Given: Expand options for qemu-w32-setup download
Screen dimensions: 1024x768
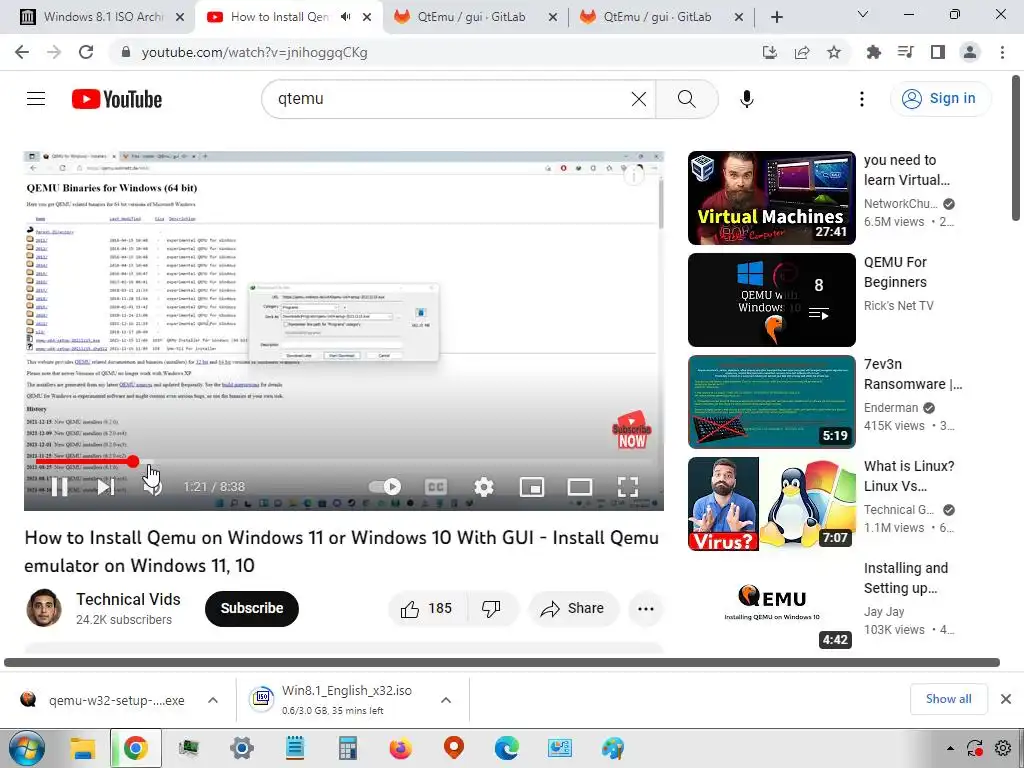Looking at the screenshot, I should [x=213, y=700].
